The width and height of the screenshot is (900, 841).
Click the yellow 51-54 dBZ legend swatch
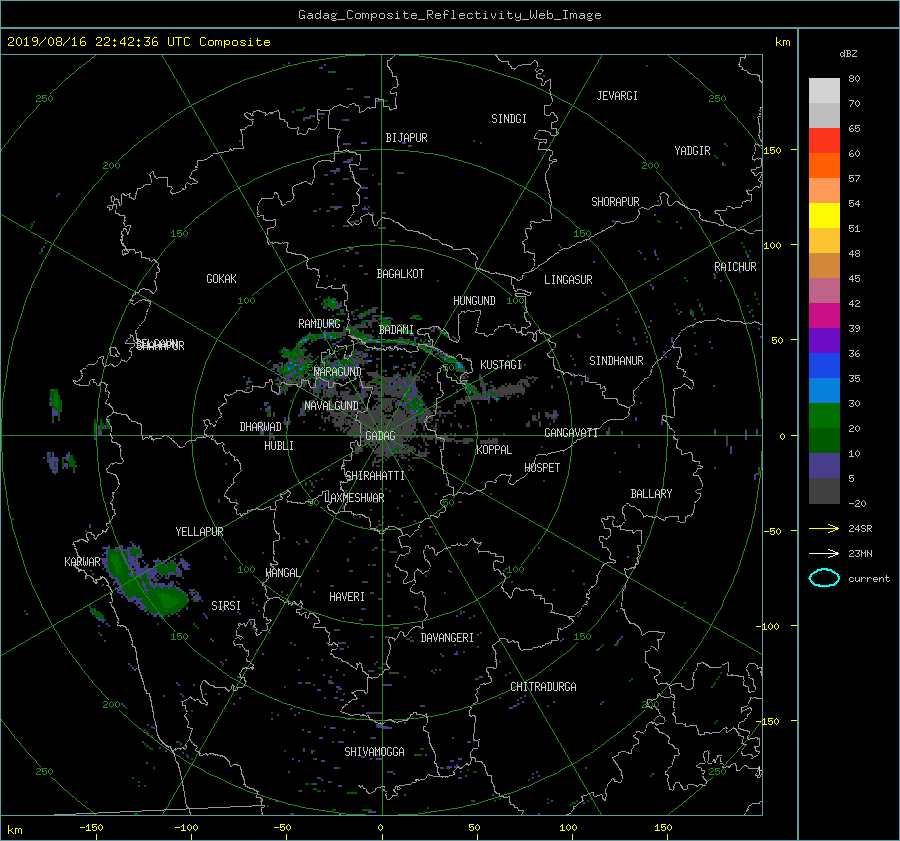824,216
